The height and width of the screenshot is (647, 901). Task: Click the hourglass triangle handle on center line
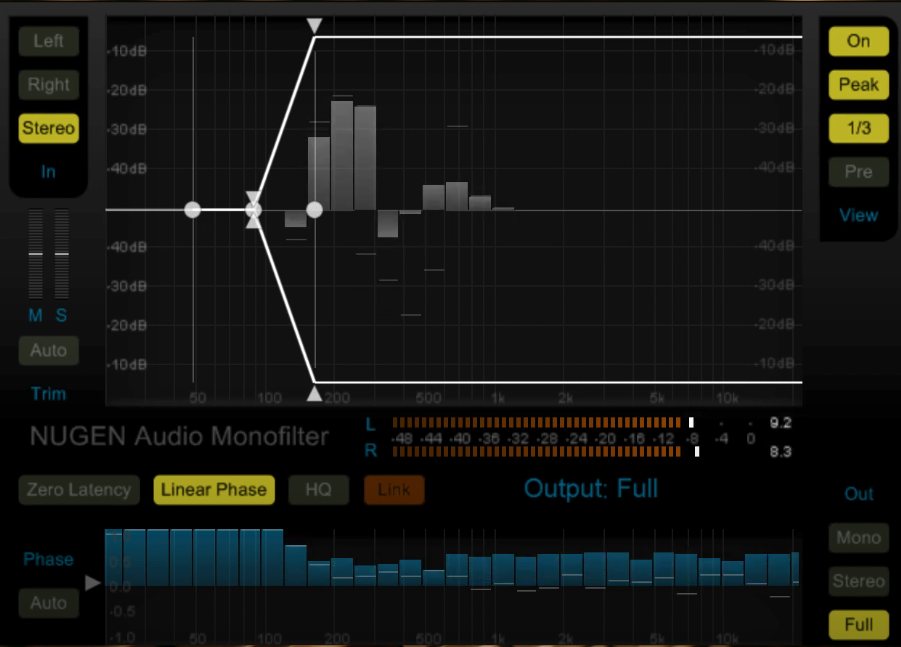[253, 210]
